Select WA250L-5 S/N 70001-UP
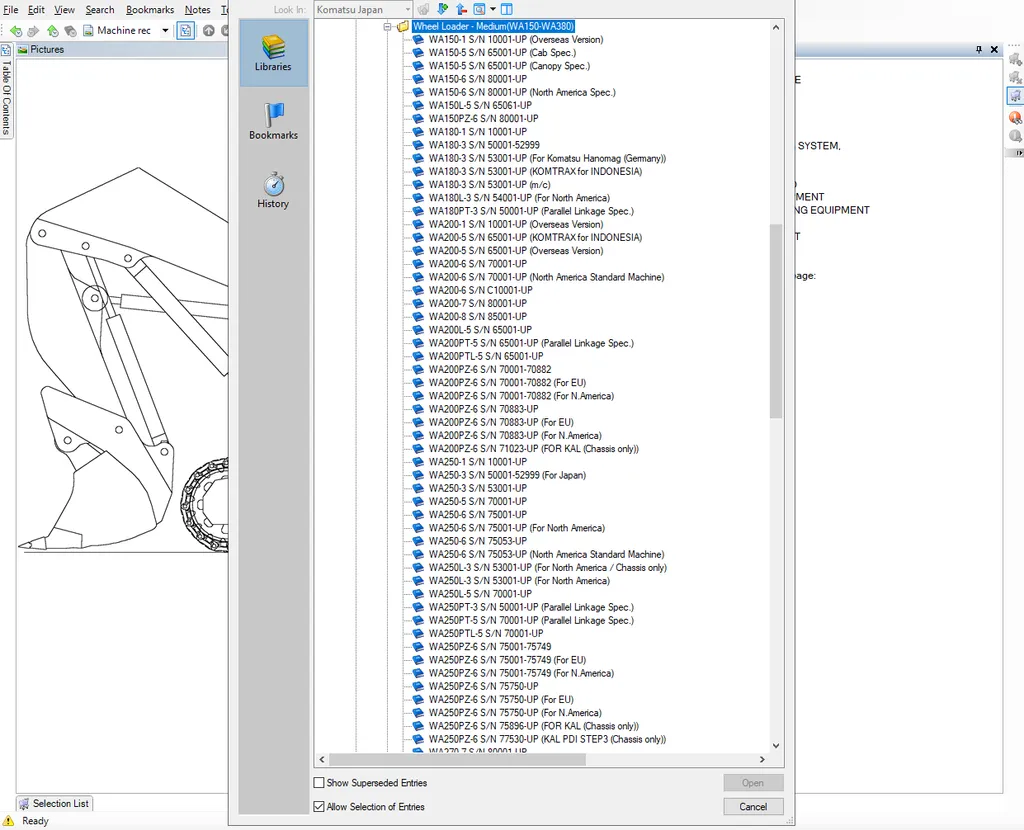The height and width of the screenshot is (830, 1024). (x=480, y=594)
